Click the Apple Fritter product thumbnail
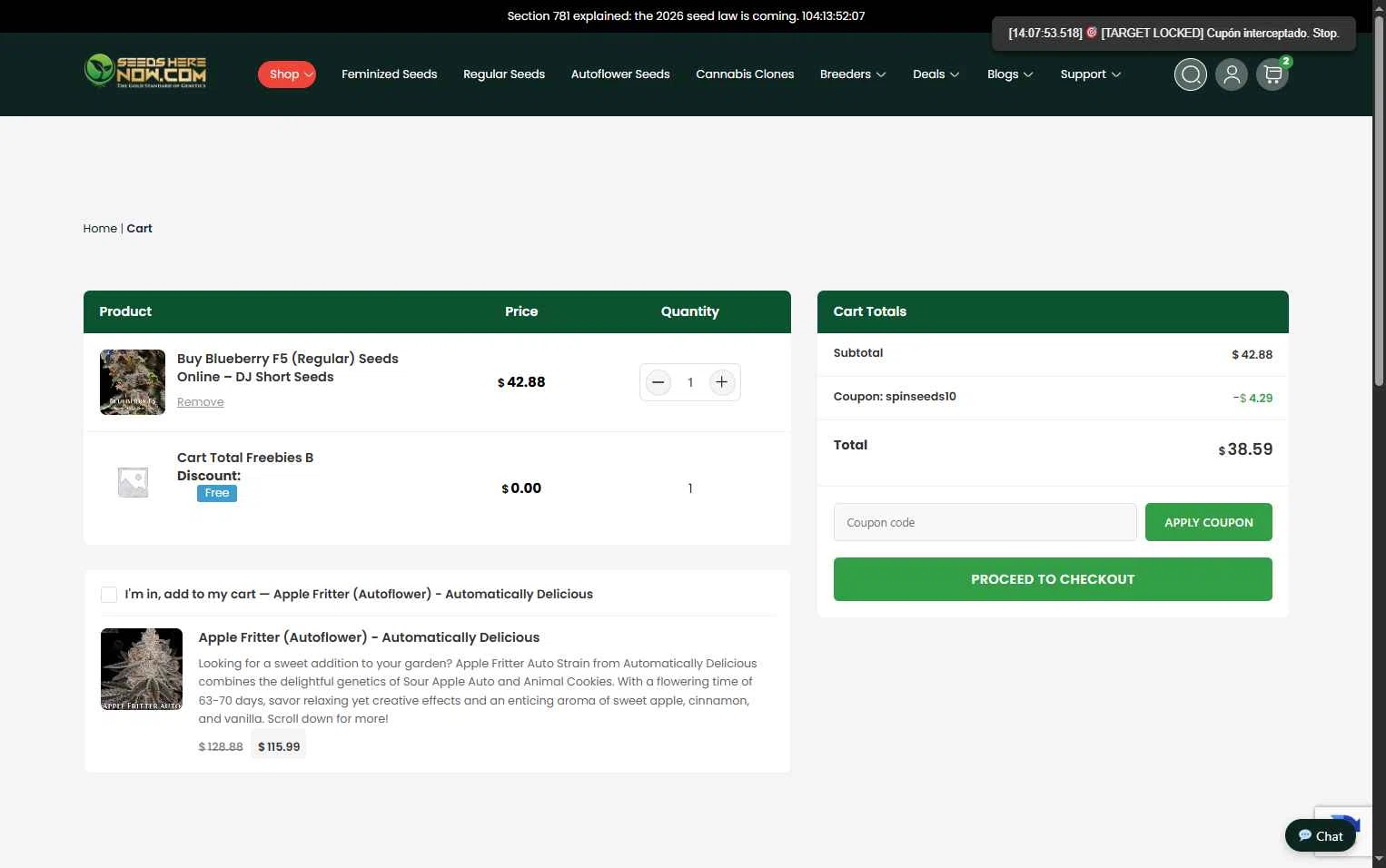This screenshot has width=1386, height=868. click(x=142, y=669)
